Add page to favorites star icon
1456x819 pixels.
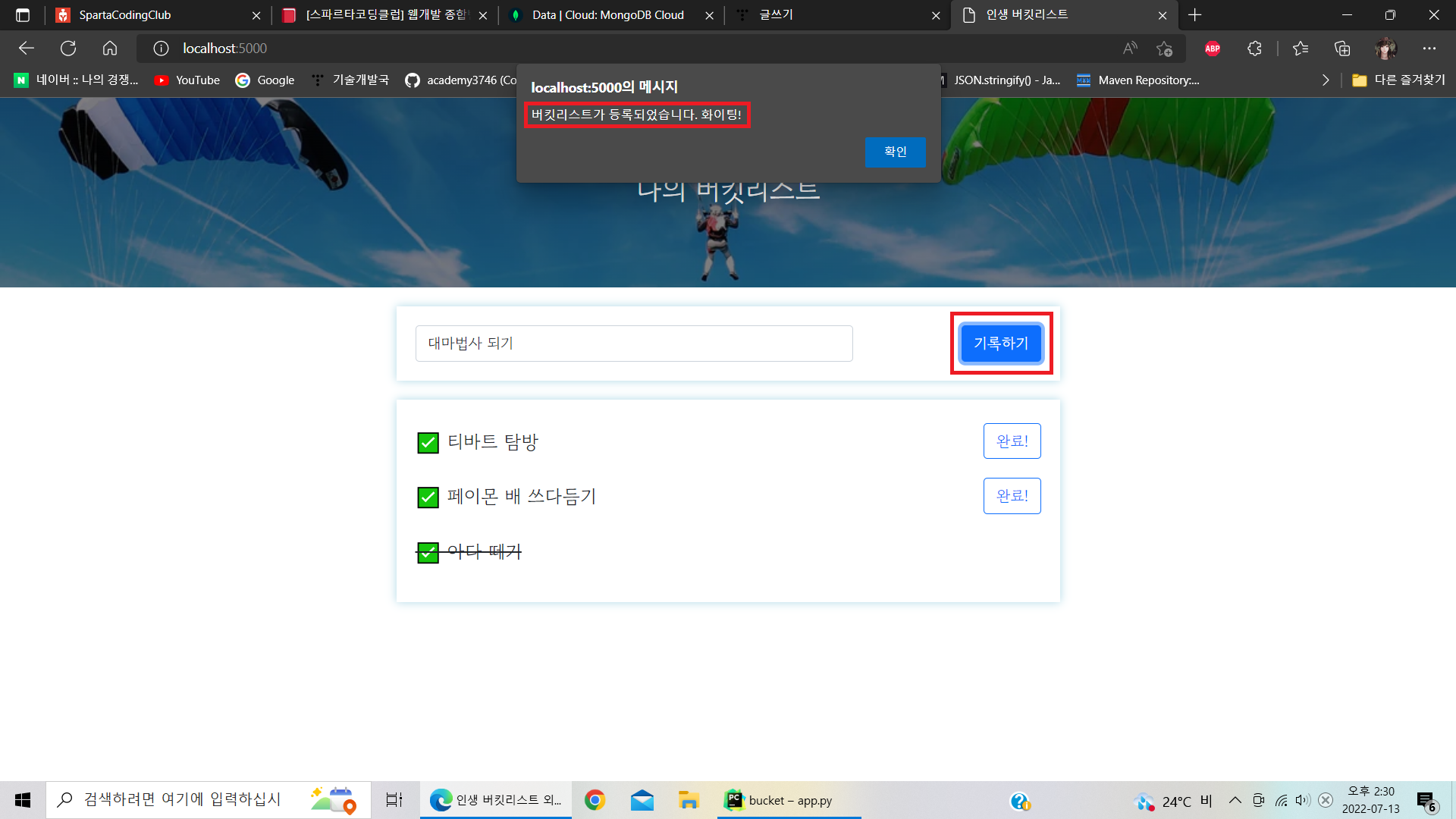point(1164,49)
